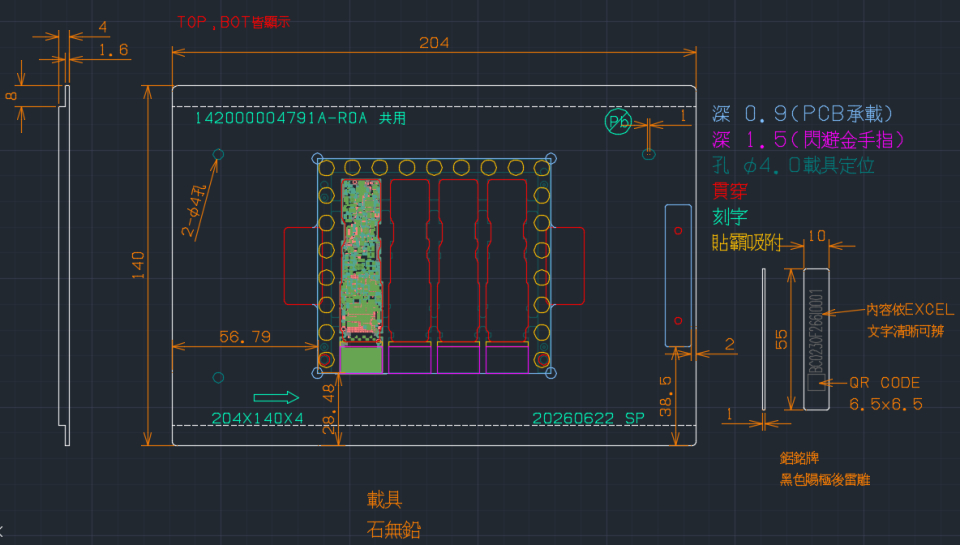Click the annotation '文字清晰可辨'
960x545 pixels.
pyautogui.click(x=906, y=331)
